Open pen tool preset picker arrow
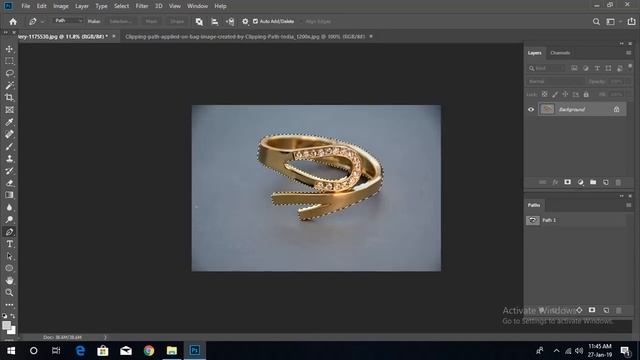 42,22
